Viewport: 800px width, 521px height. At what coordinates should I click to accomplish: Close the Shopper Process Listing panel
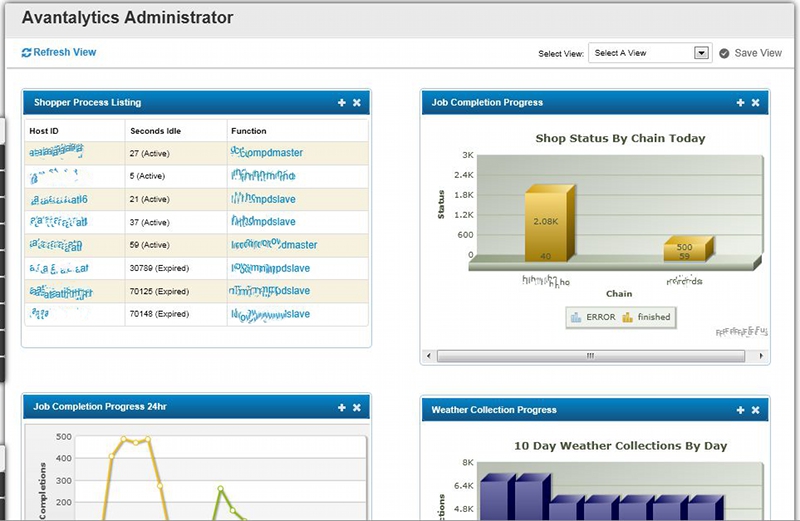pyautogui.click(x=357, y=103)
